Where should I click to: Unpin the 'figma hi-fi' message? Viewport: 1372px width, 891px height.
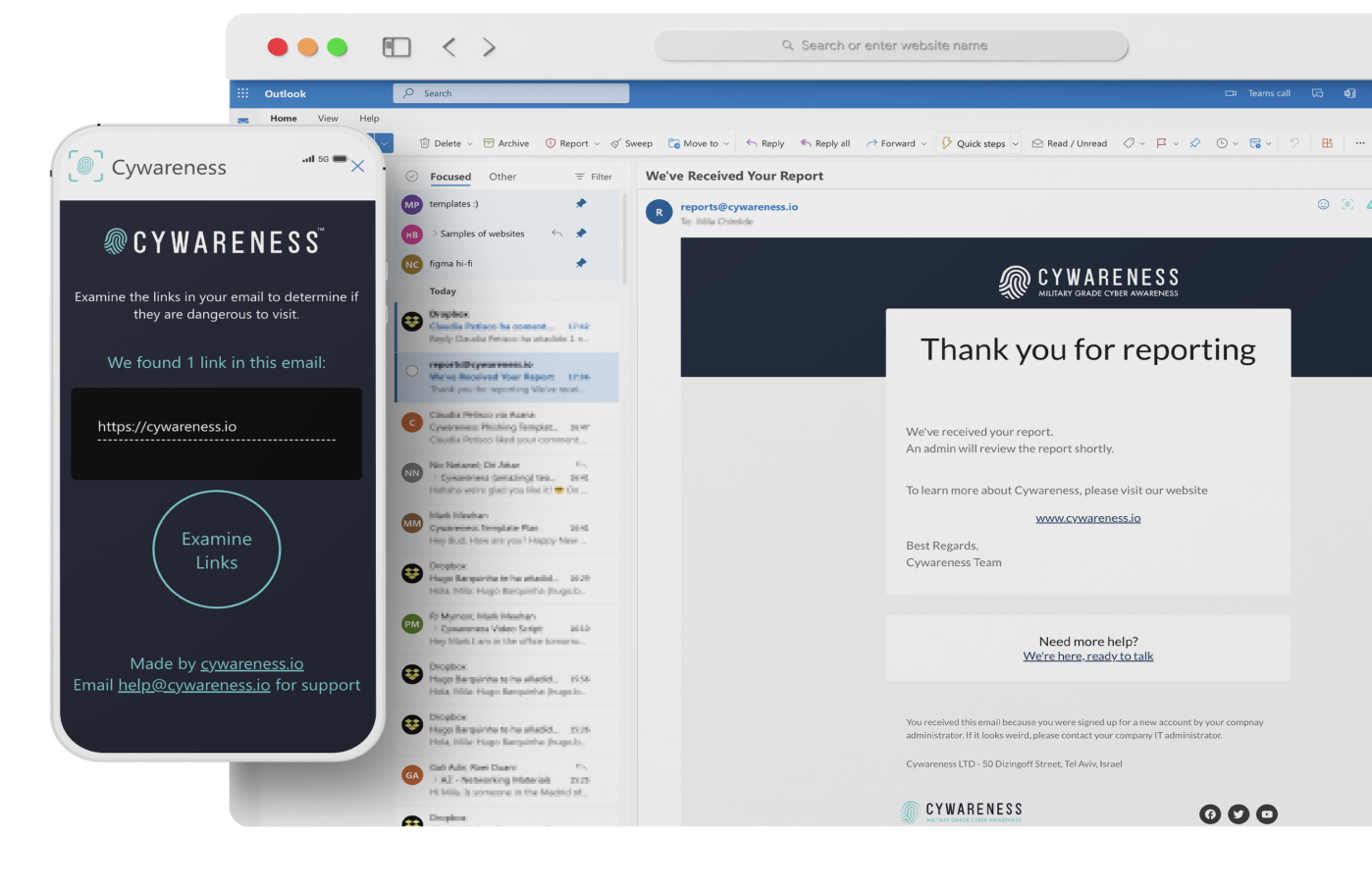(581, 263)
